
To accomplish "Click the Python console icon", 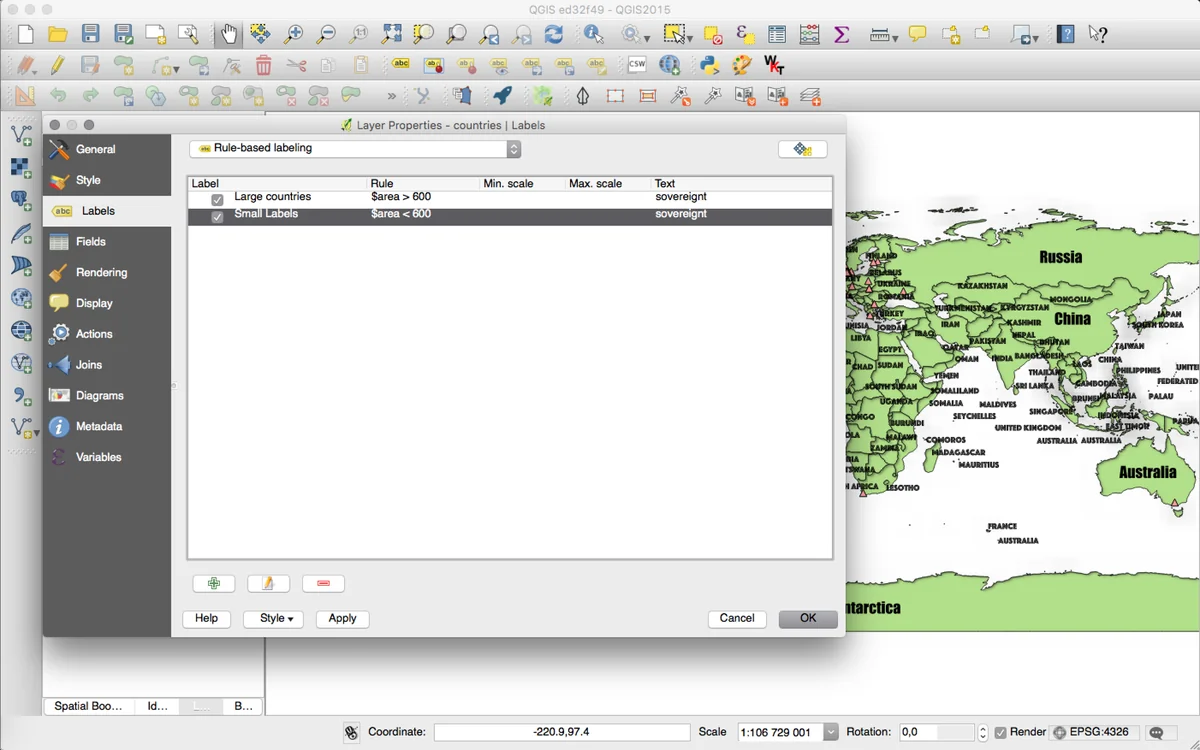I will (709, 65).
